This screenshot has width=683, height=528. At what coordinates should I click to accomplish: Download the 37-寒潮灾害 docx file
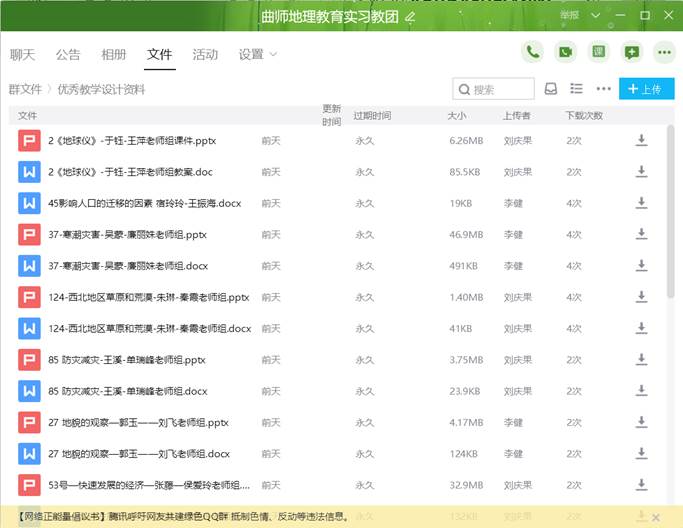641,266
